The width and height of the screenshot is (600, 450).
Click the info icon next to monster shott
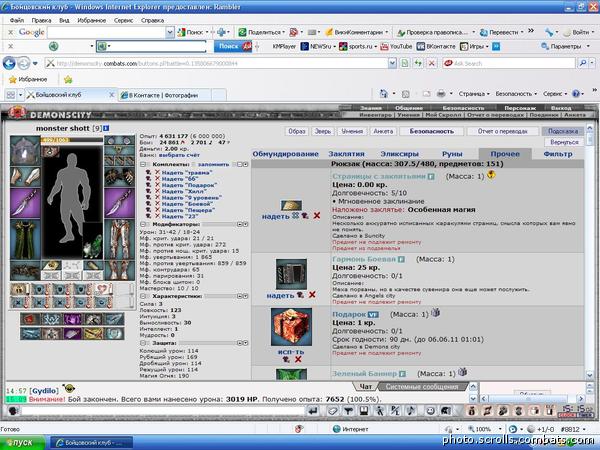106,129
